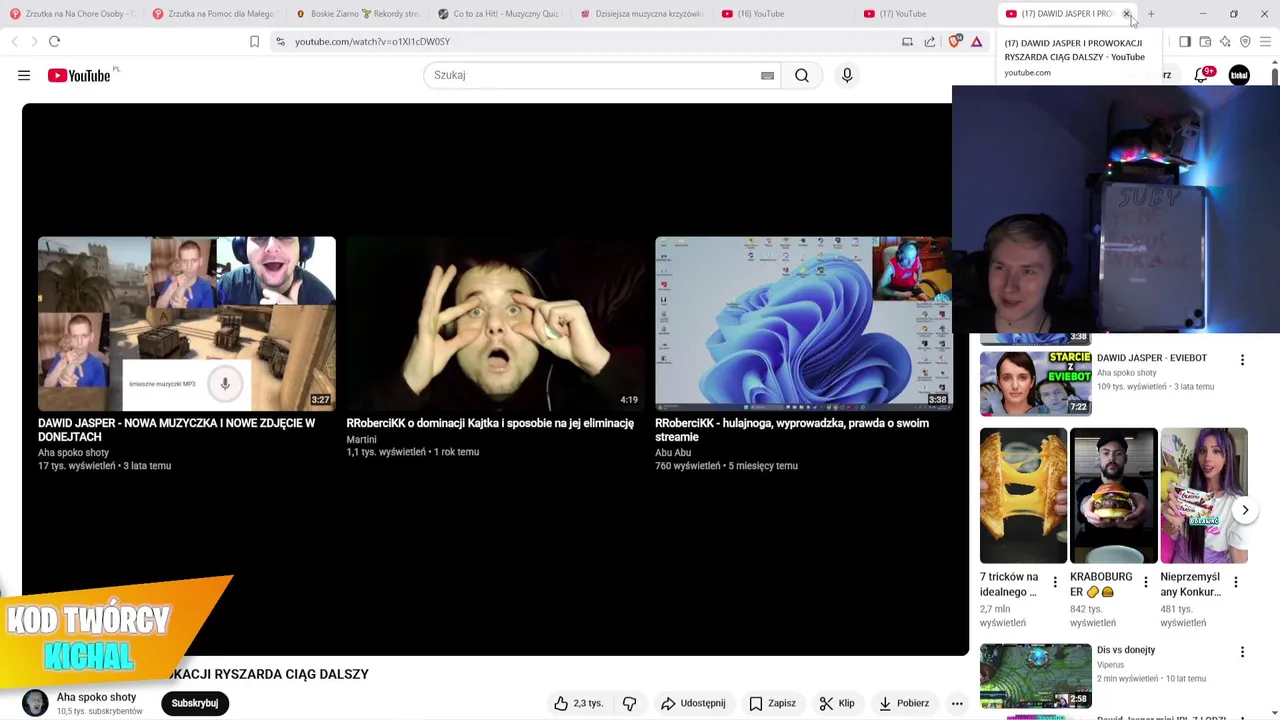The height and width of the screenshot is (720, 1280).
Task: Save video with Zapisz button
Action: 772,703
